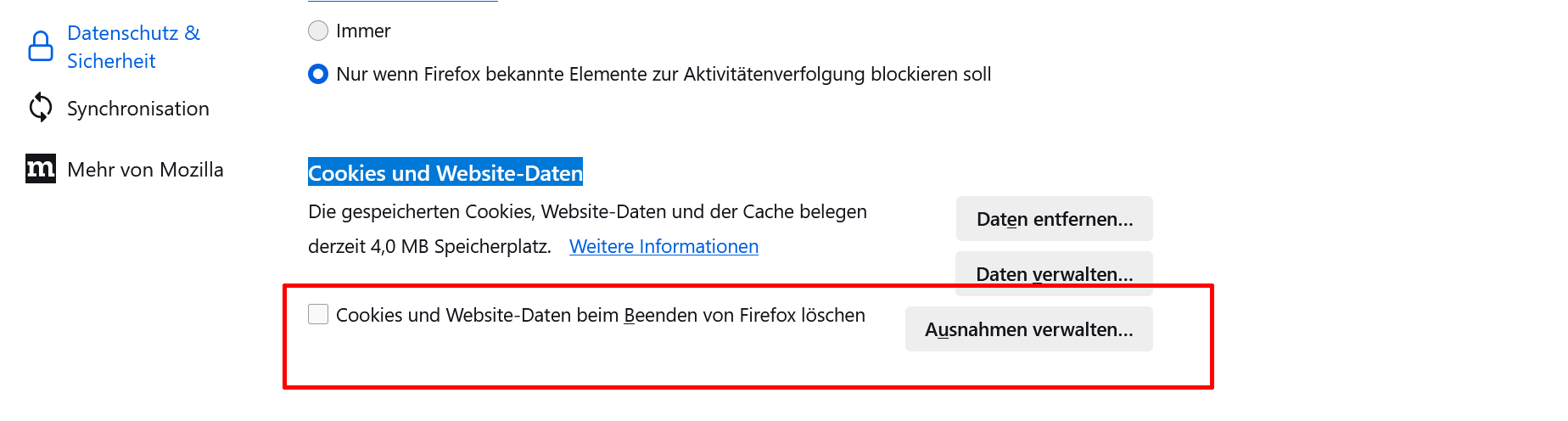Open the "Daten verwalten..." dialog button
Viewport: 1568px width, 421px height.
pos(1054,272)
